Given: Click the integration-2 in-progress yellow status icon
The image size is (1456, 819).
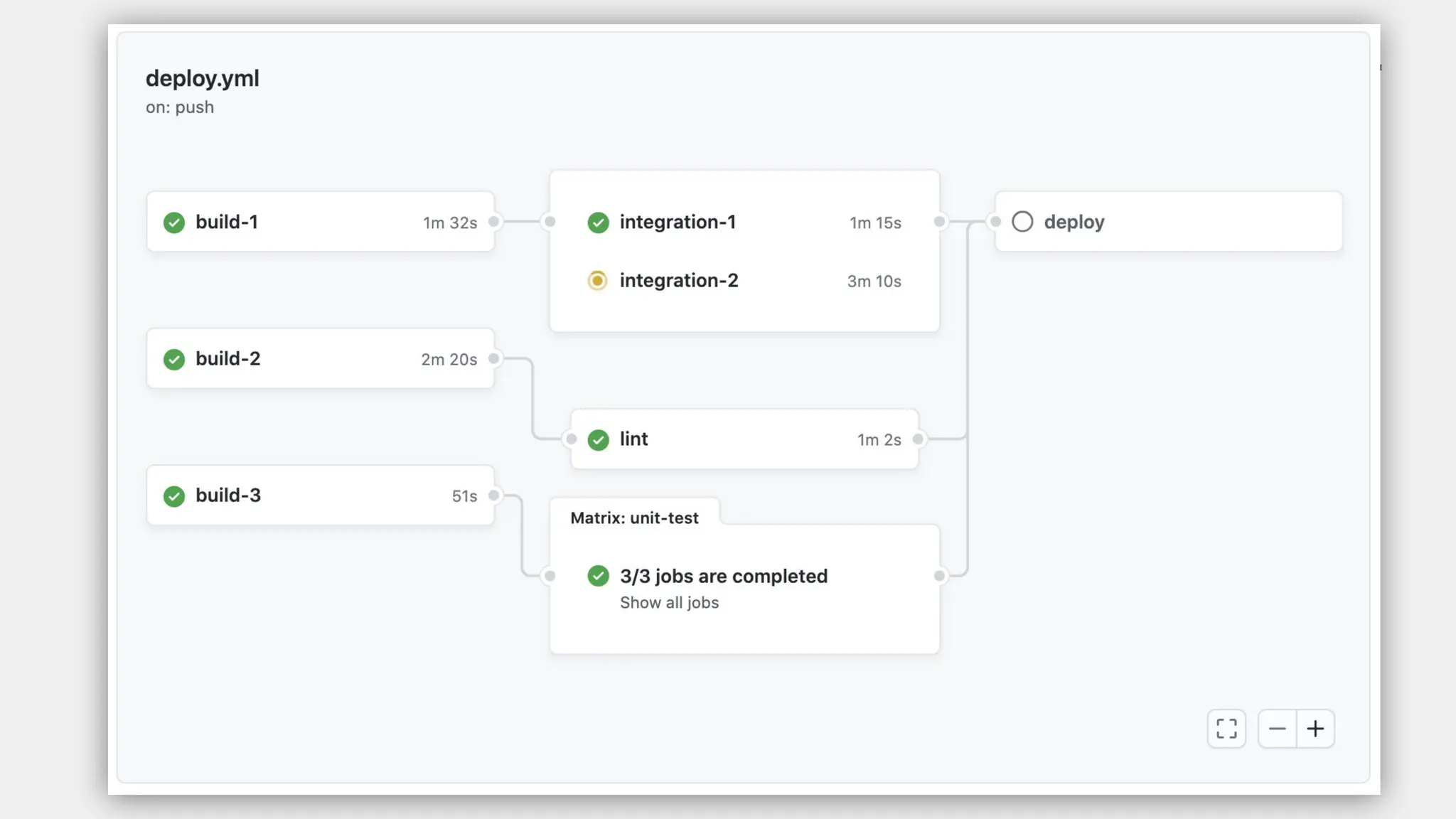Looking at the screenshot, I should pos(598,281).
